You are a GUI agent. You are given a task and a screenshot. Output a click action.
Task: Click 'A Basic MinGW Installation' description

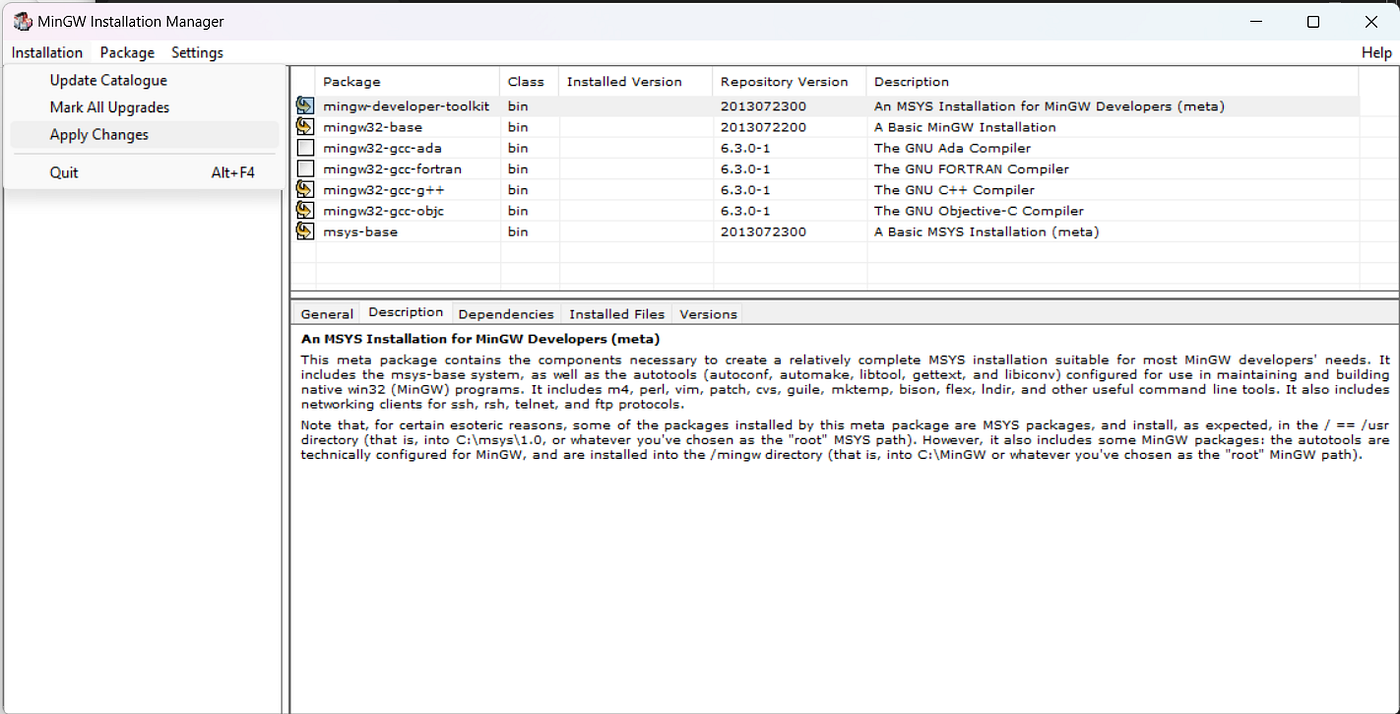tap(964, 127)
